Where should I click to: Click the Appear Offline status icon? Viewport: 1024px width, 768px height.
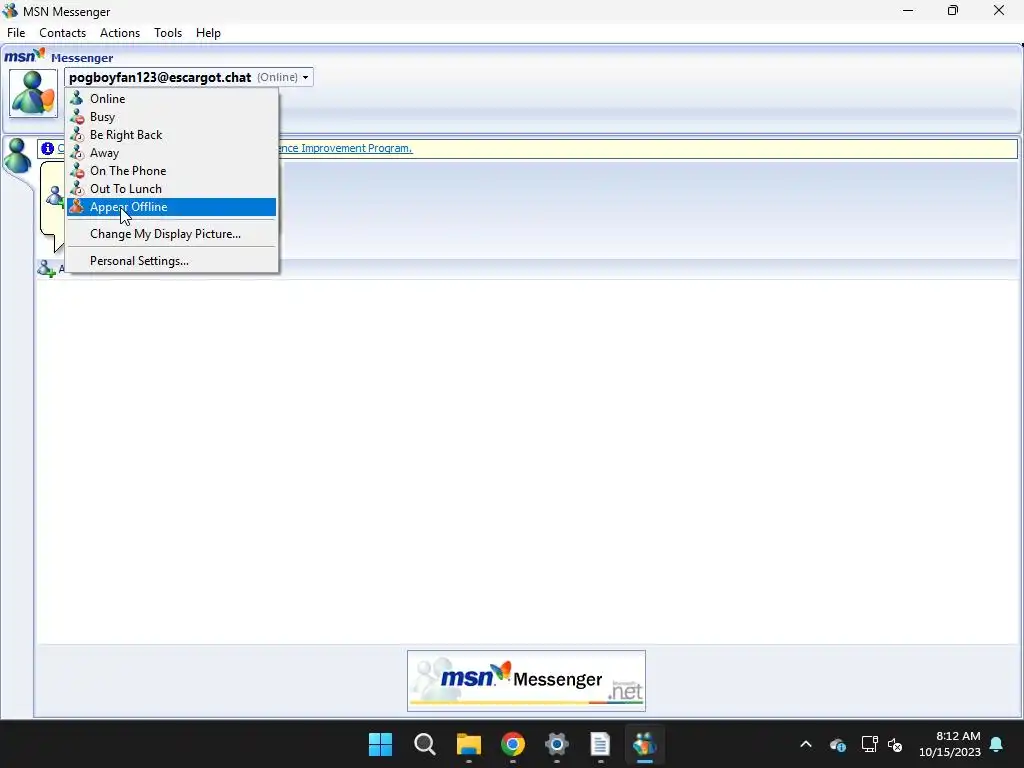(77, 206)
